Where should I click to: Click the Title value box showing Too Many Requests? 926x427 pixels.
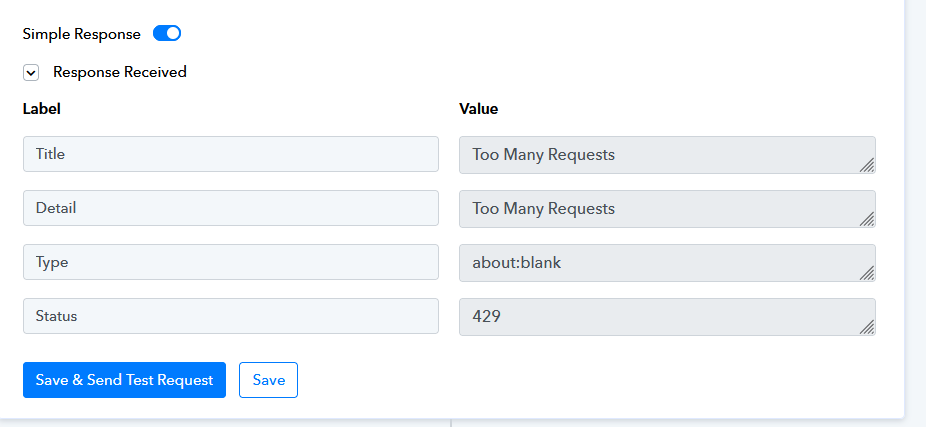667,155
